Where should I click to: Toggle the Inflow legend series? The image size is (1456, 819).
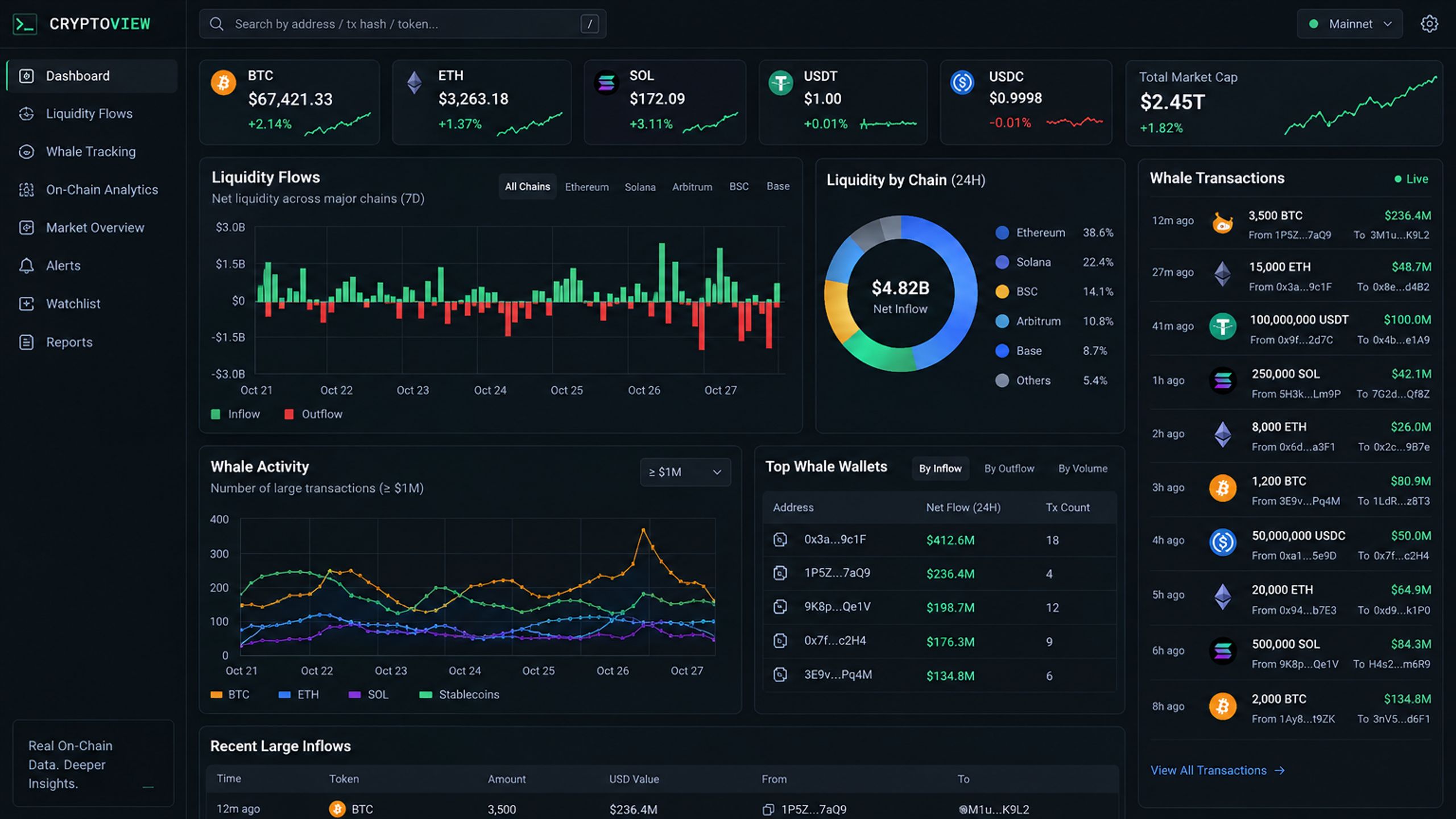[x=235, y=414]
